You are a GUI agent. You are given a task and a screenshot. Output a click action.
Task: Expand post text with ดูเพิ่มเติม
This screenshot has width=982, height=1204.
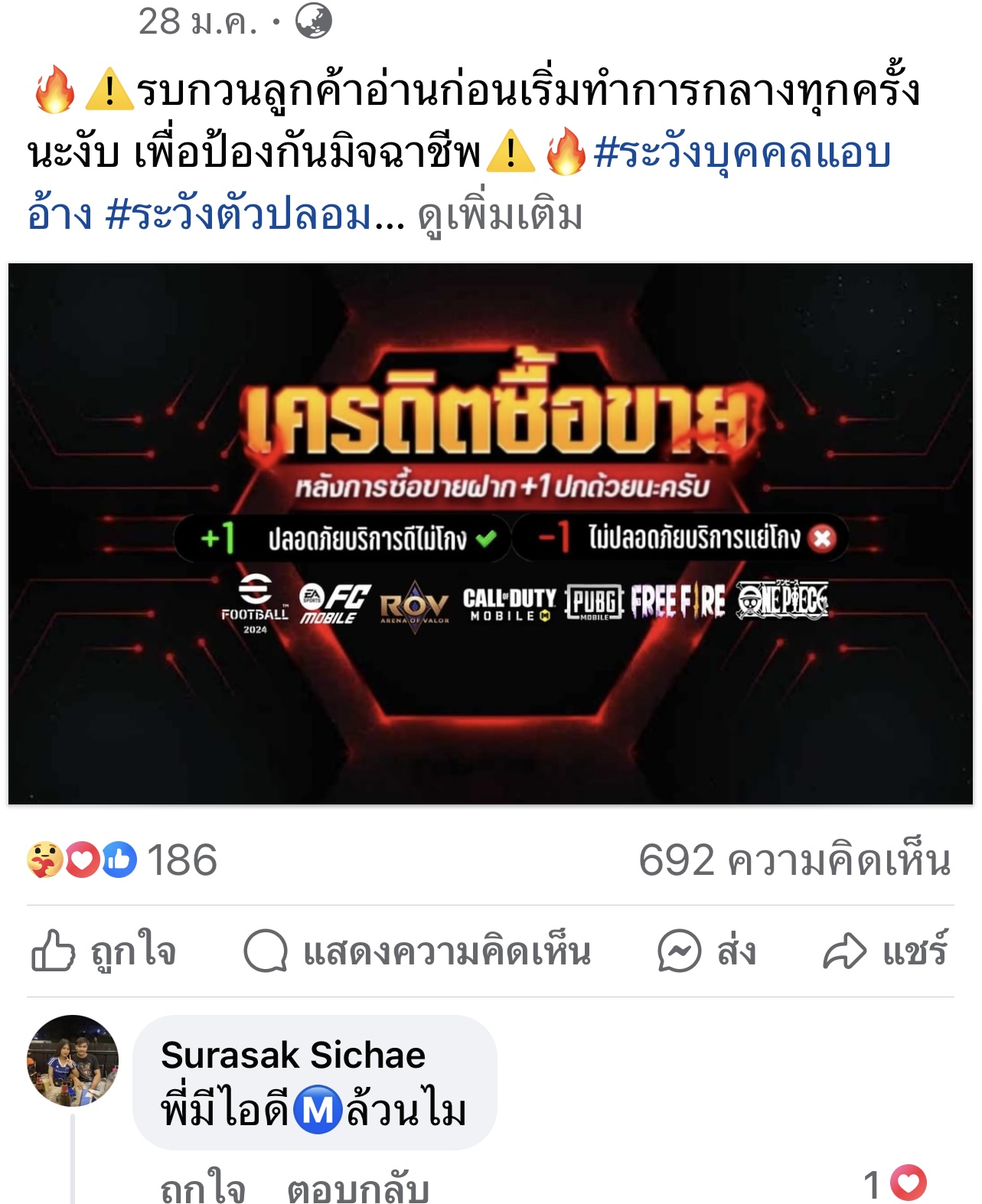[x=500, y=216]
